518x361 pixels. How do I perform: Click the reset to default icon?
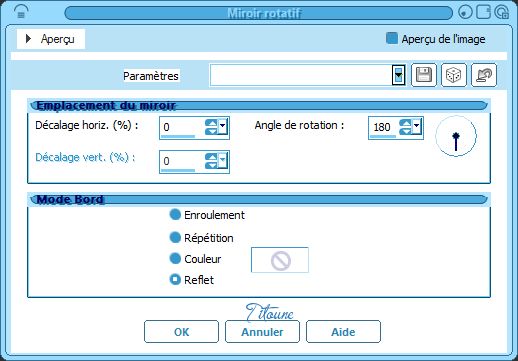point(484,75)
